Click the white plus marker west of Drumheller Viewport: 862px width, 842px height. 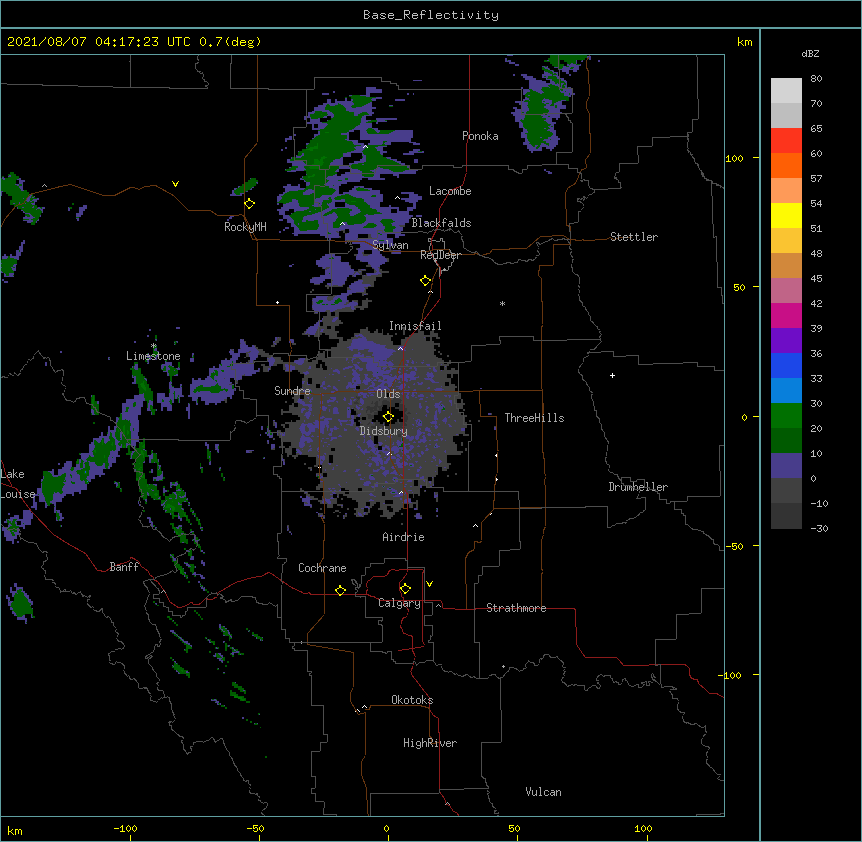tap(612, 375)
